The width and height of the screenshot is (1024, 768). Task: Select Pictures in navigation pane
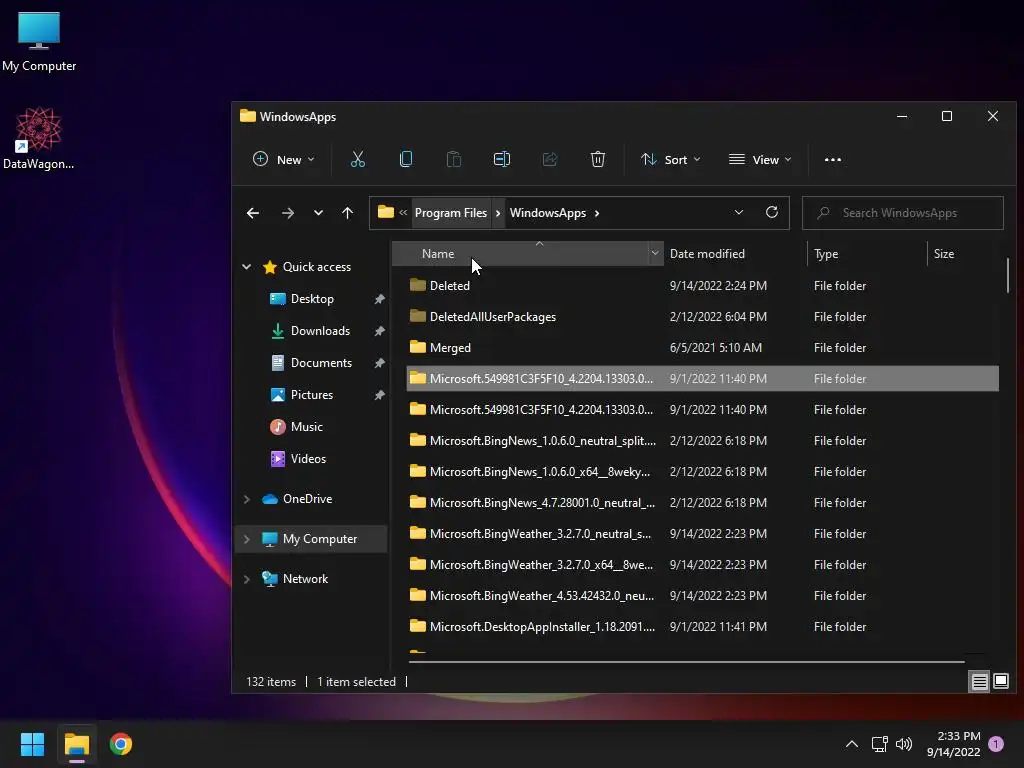coord(311,395)
